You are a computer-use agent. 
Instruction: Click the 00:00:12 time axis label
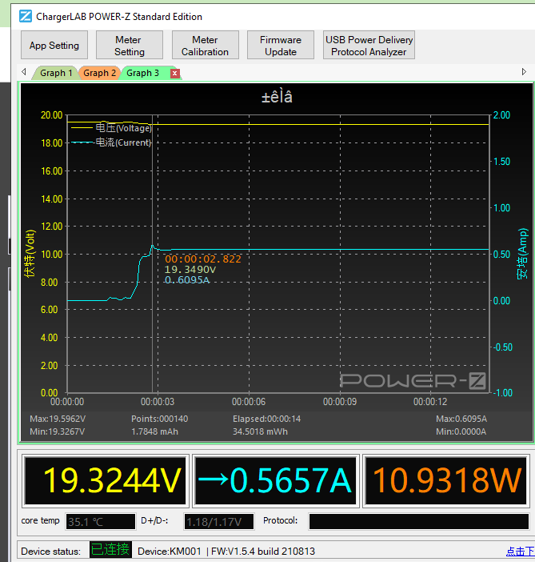click(x=430, y=401)
